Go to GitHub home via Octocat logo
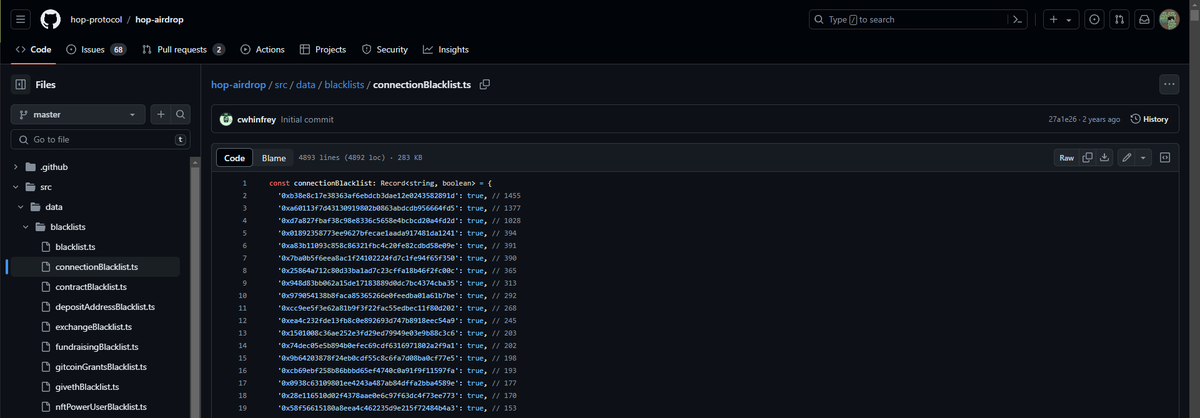Screen dimensions: 1200x418 coord(51,19)
